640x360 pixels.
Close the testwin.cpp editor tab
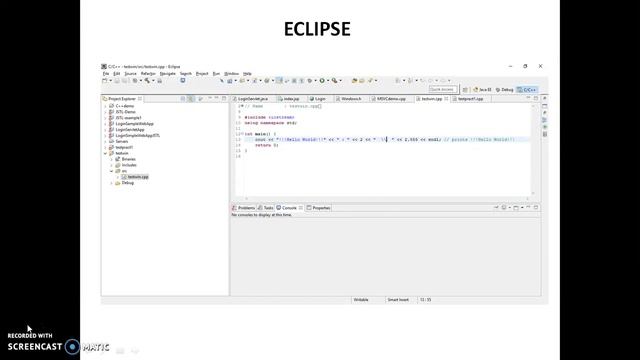pyautogui.click(x=446, y=99)
